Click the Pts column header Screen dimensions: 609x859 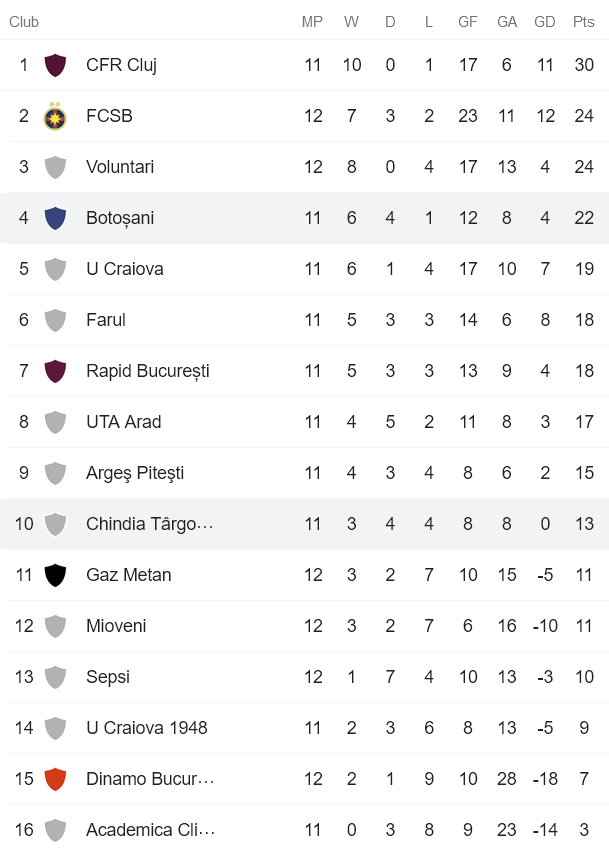coord(584,22)
